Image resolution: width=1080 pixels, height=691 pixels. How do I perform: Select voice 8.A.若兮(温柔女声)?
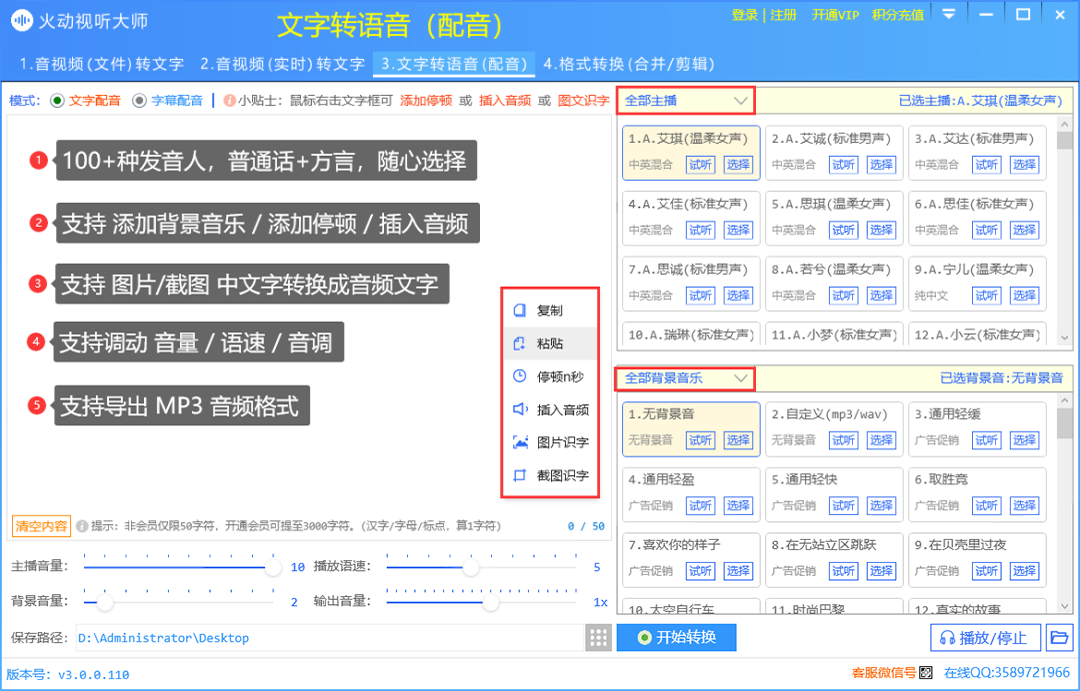(x=881, y=296)
